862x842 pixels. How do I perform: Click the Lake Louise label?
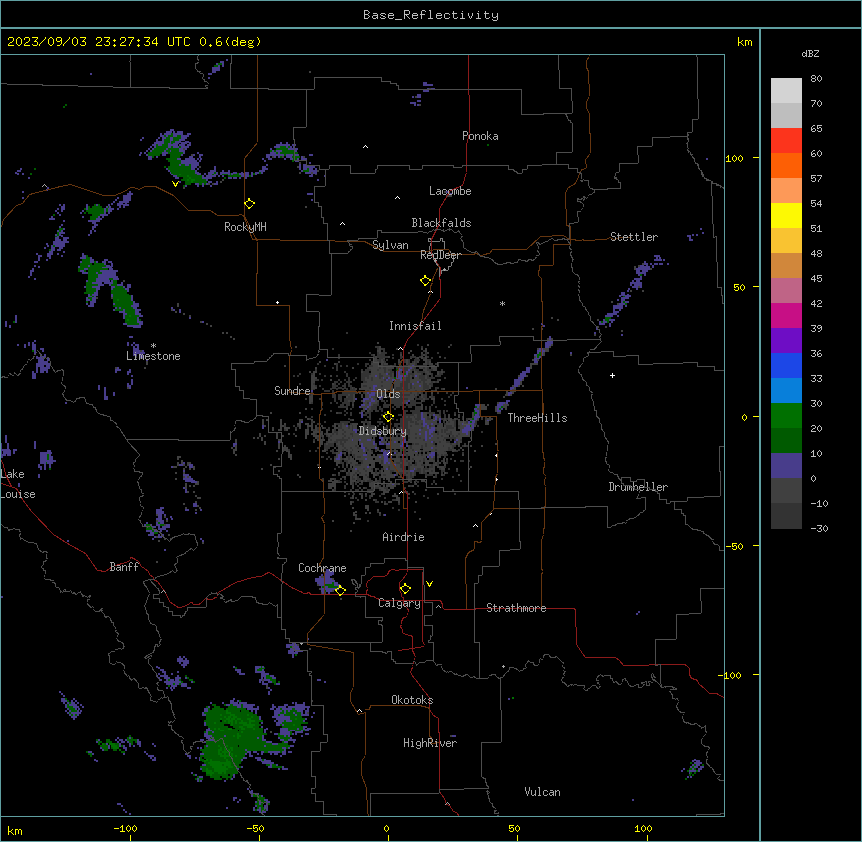coord(18,484)
